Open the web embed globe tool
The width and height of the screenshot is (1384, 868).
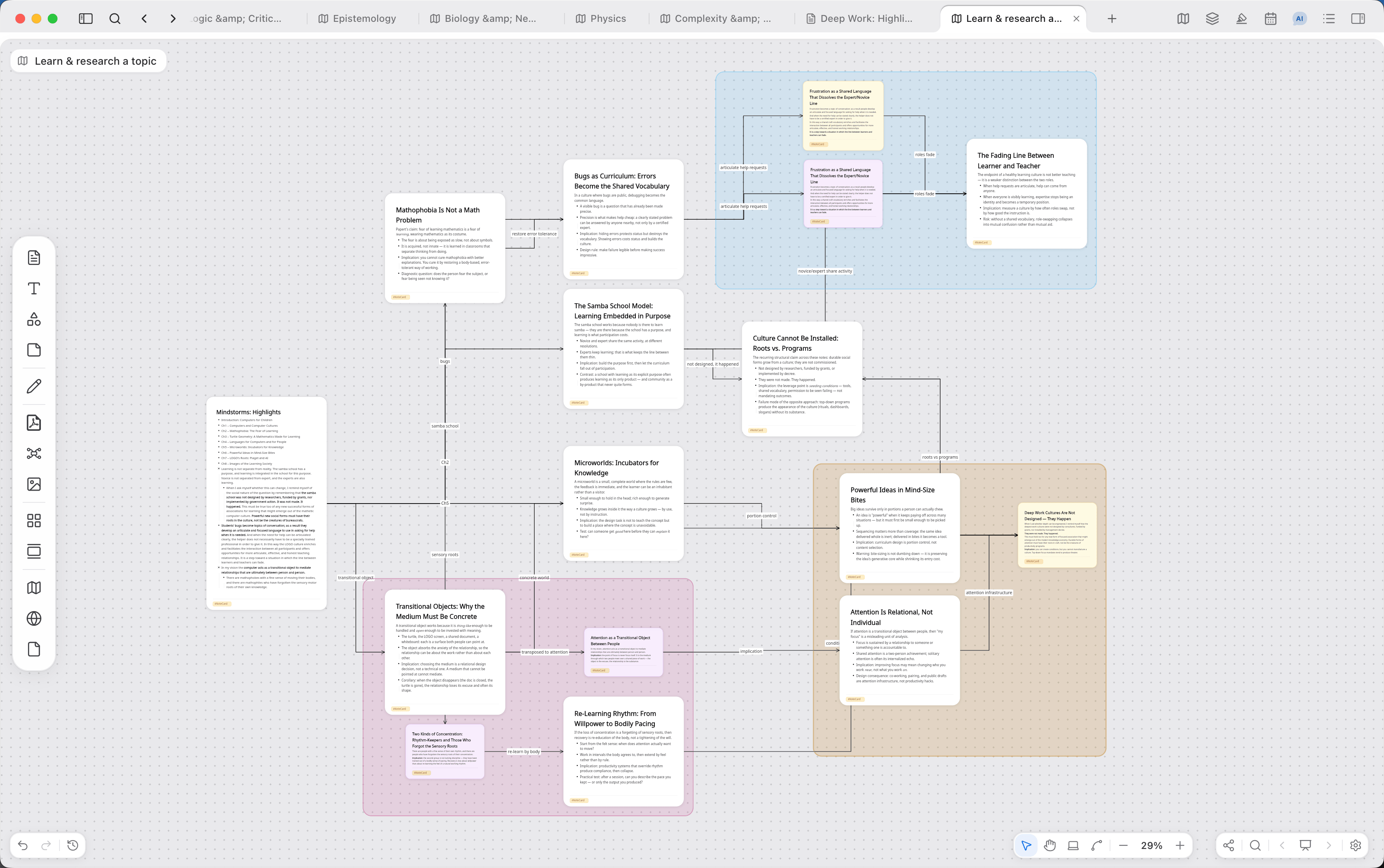tap(34, 618)
